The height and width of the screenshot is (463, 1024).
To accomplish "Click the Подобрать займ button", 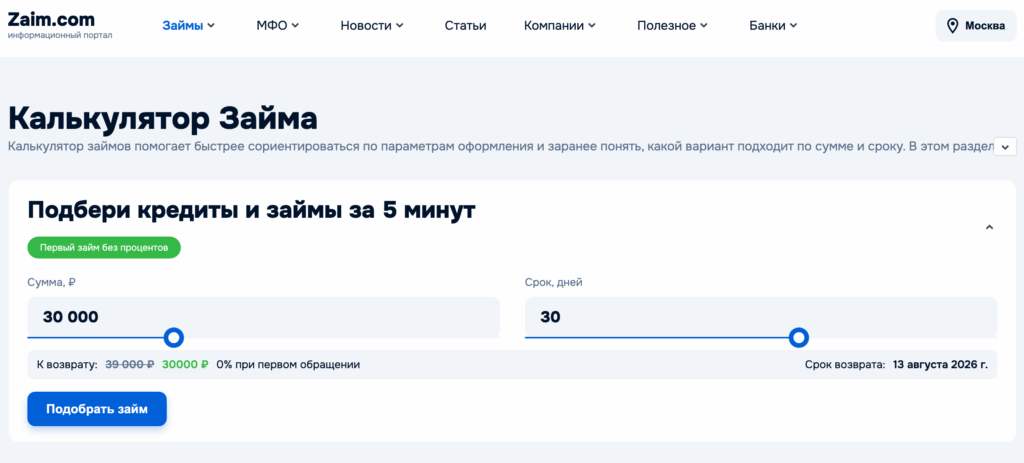I will pyautogui.click(x=97, y=409).
